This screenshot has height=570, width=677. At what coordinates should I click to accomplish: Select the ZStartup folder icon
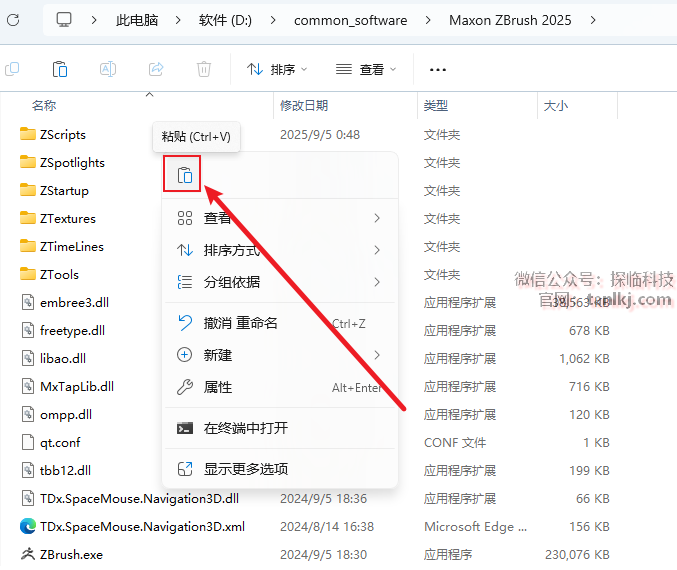pyautogui.click(x=28, y=190)
